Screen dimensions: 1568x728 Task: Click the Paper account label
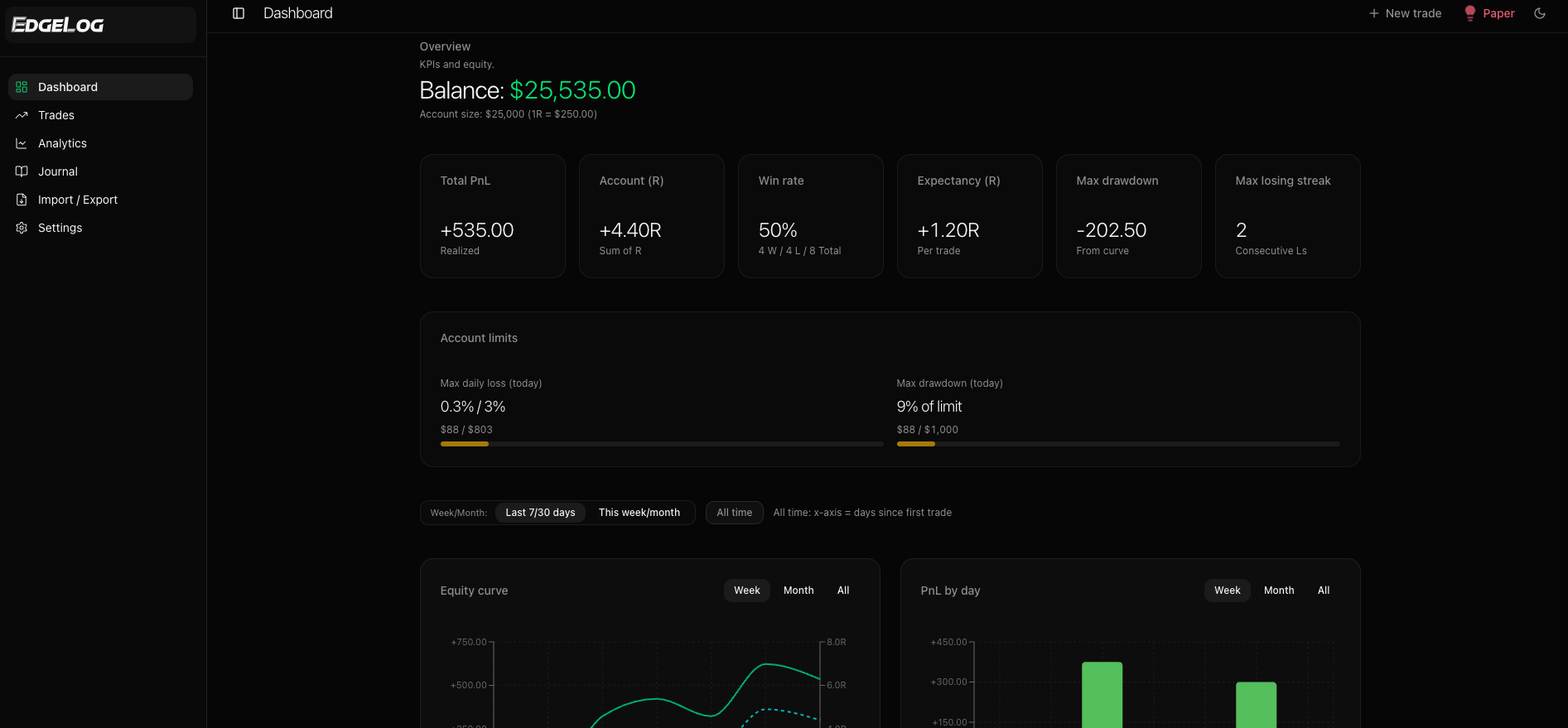1498,13
